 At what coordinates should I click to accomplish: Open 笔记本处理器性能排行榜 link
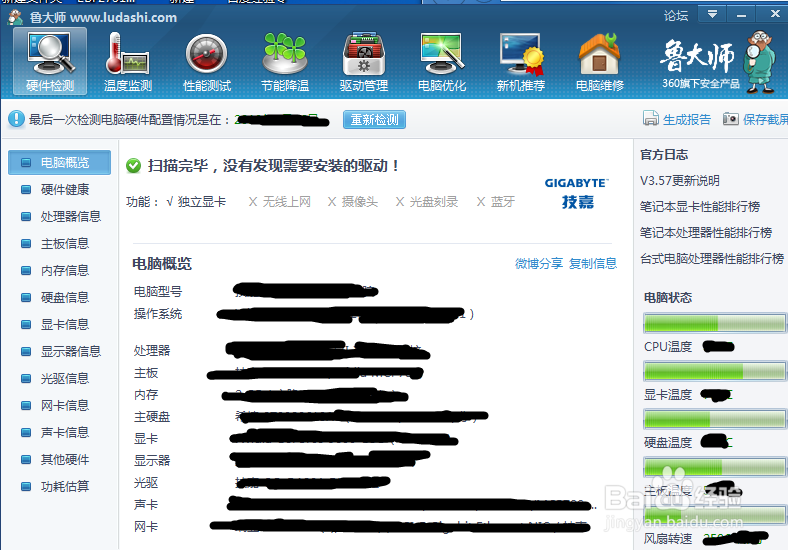point(706,233)
